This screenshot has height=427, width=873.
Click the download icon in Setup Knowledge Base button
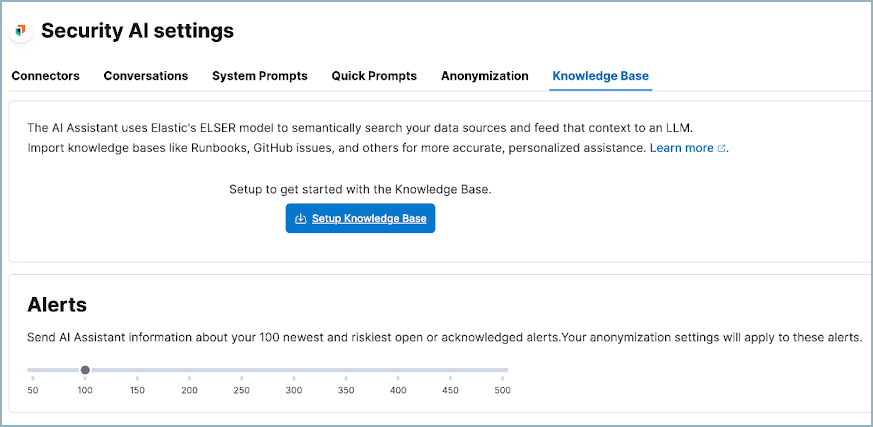coord(300,219)
